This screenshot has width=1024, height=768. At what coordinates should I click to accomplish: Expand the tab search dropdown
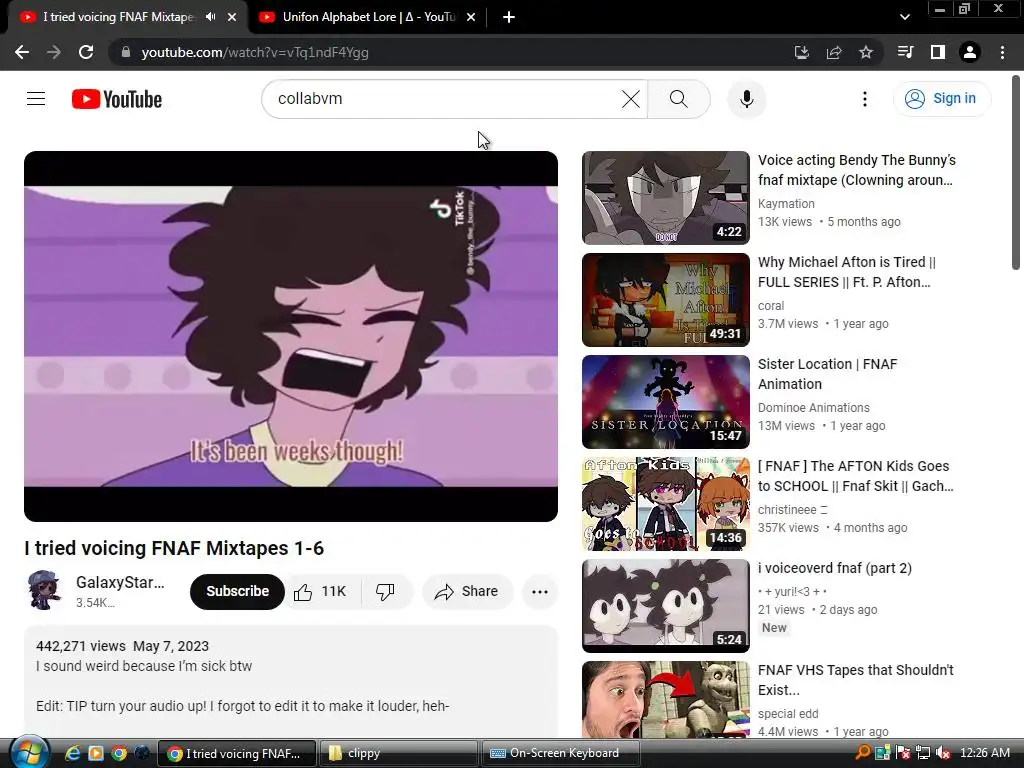(904, 17)
